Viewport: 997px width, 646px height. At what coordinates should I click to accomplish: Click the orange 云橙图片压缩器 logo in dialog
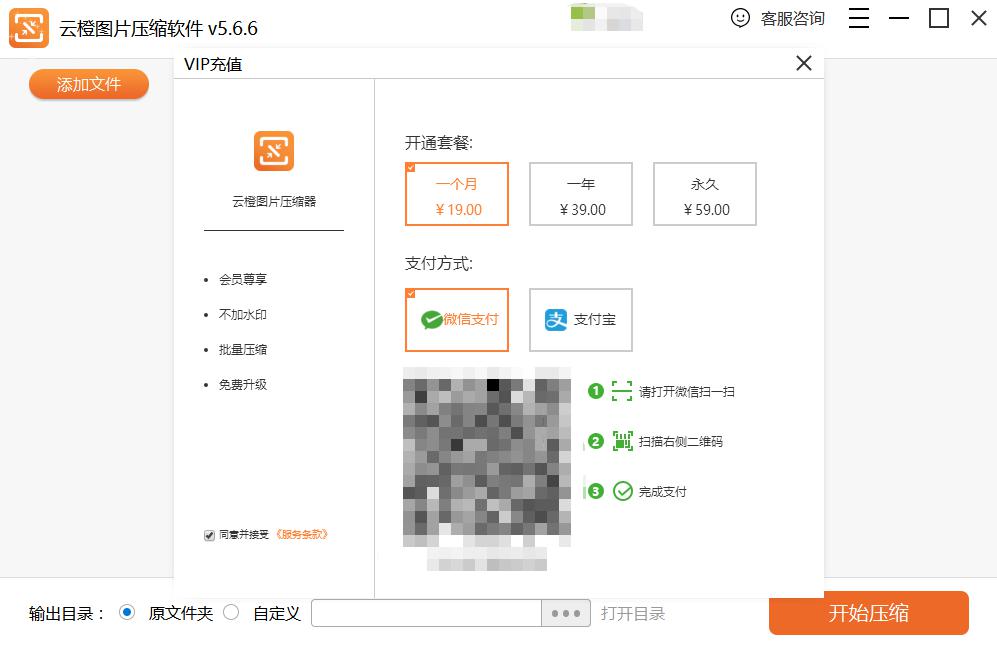coord(274,151)
